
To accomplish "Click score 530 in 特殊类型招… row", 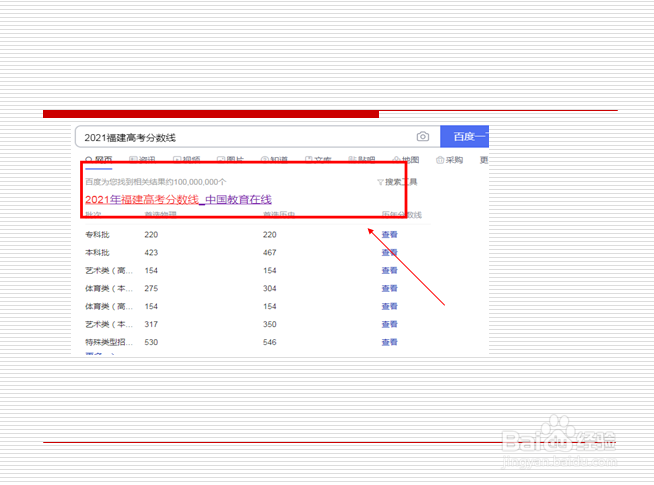I will tap(151, 342).
